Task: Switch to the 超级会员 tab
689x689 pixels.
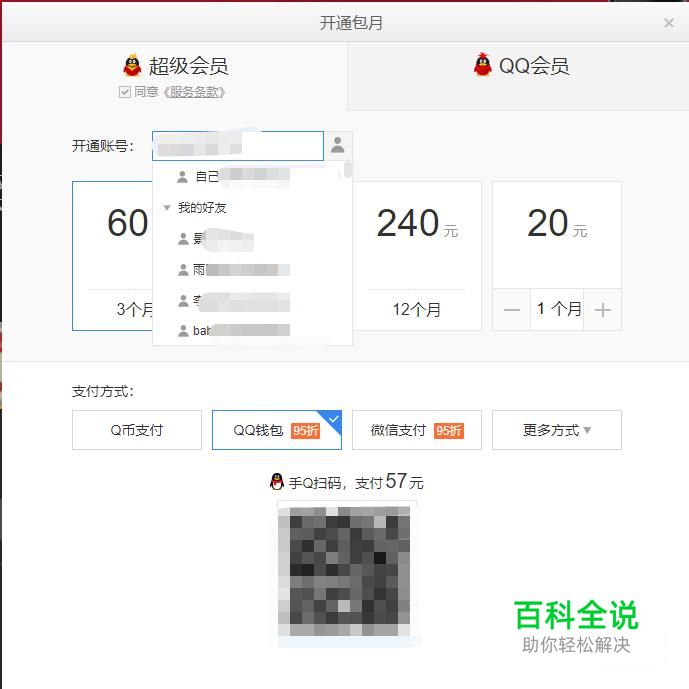Action: (x=176, y=76)
